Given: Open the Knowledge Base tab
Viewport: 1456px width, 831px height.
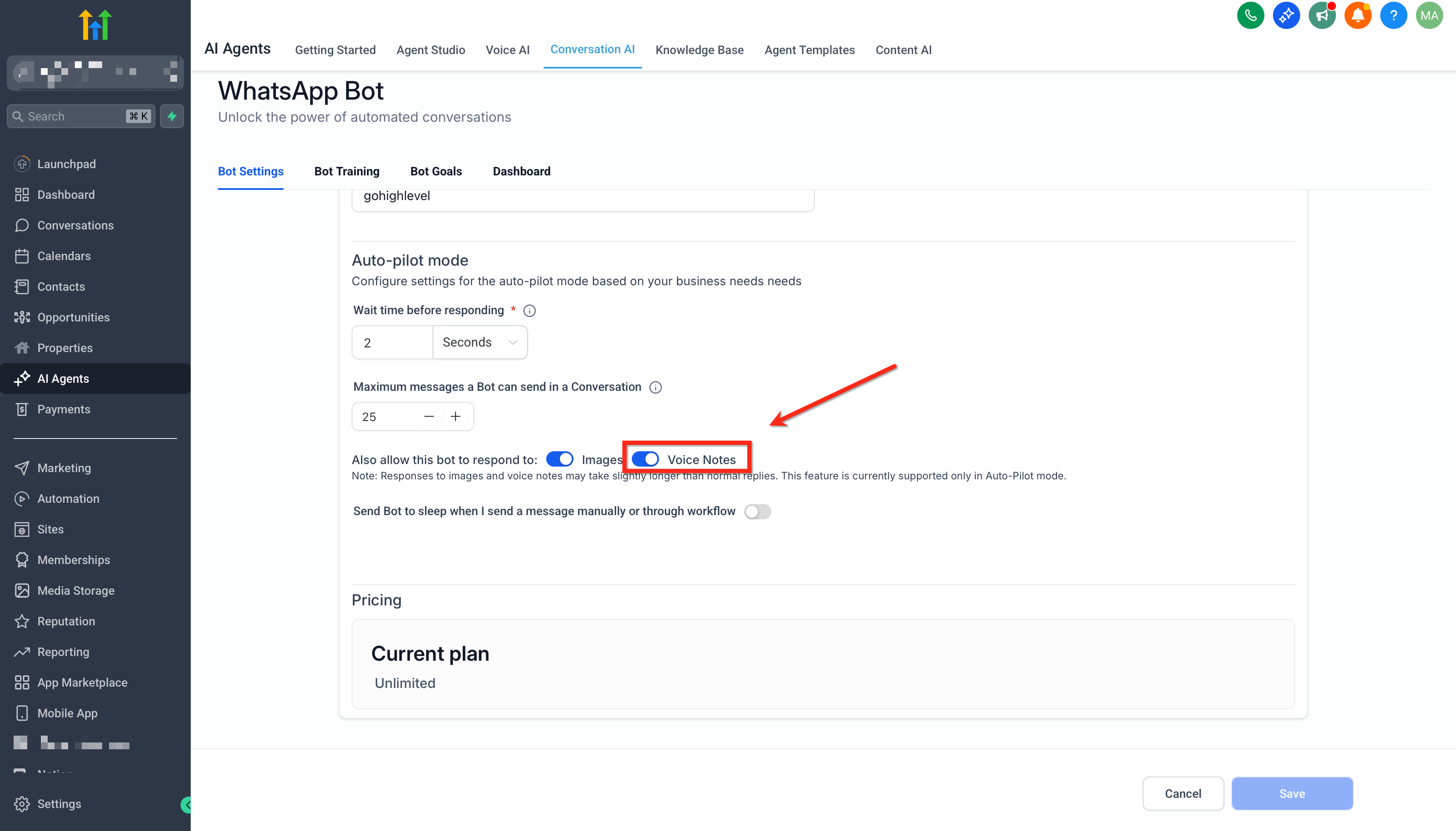Looking at the screenshot, I should point(699,50).
